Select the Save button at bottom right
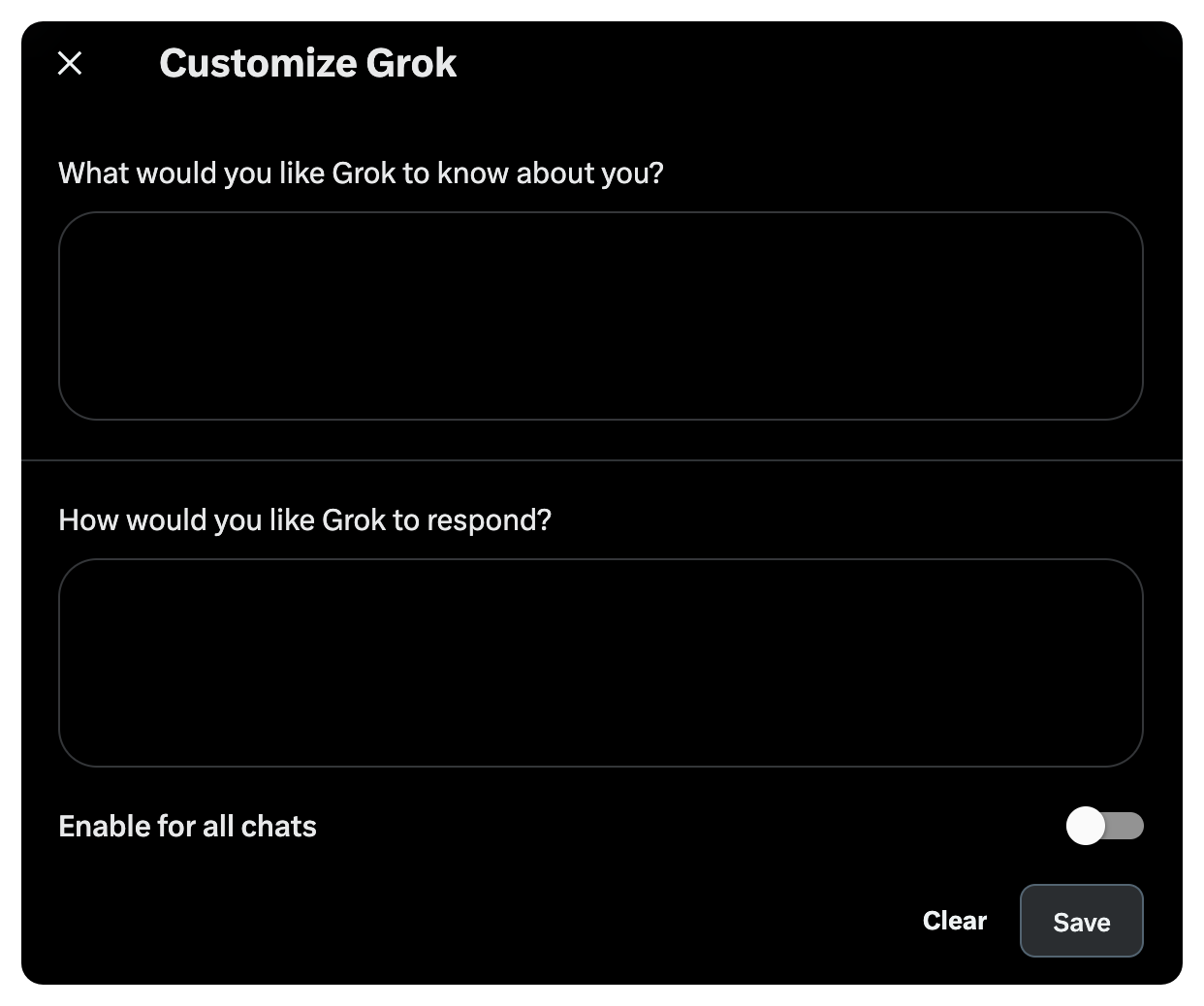The height and width of the screenshot is (1006, 1204). (x=1082, y=921)
